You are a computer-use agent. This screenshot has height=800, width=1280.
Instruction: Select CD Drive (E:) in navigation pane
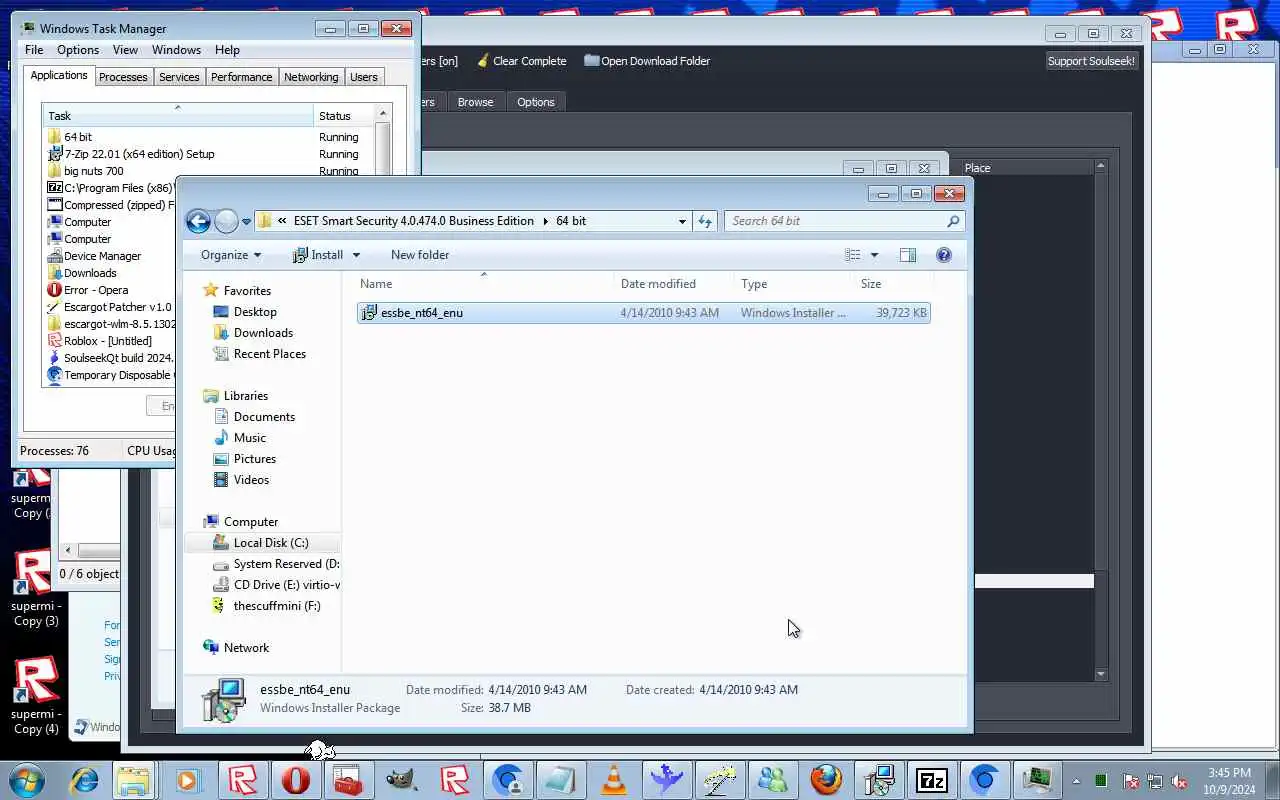tap(277, 585)
